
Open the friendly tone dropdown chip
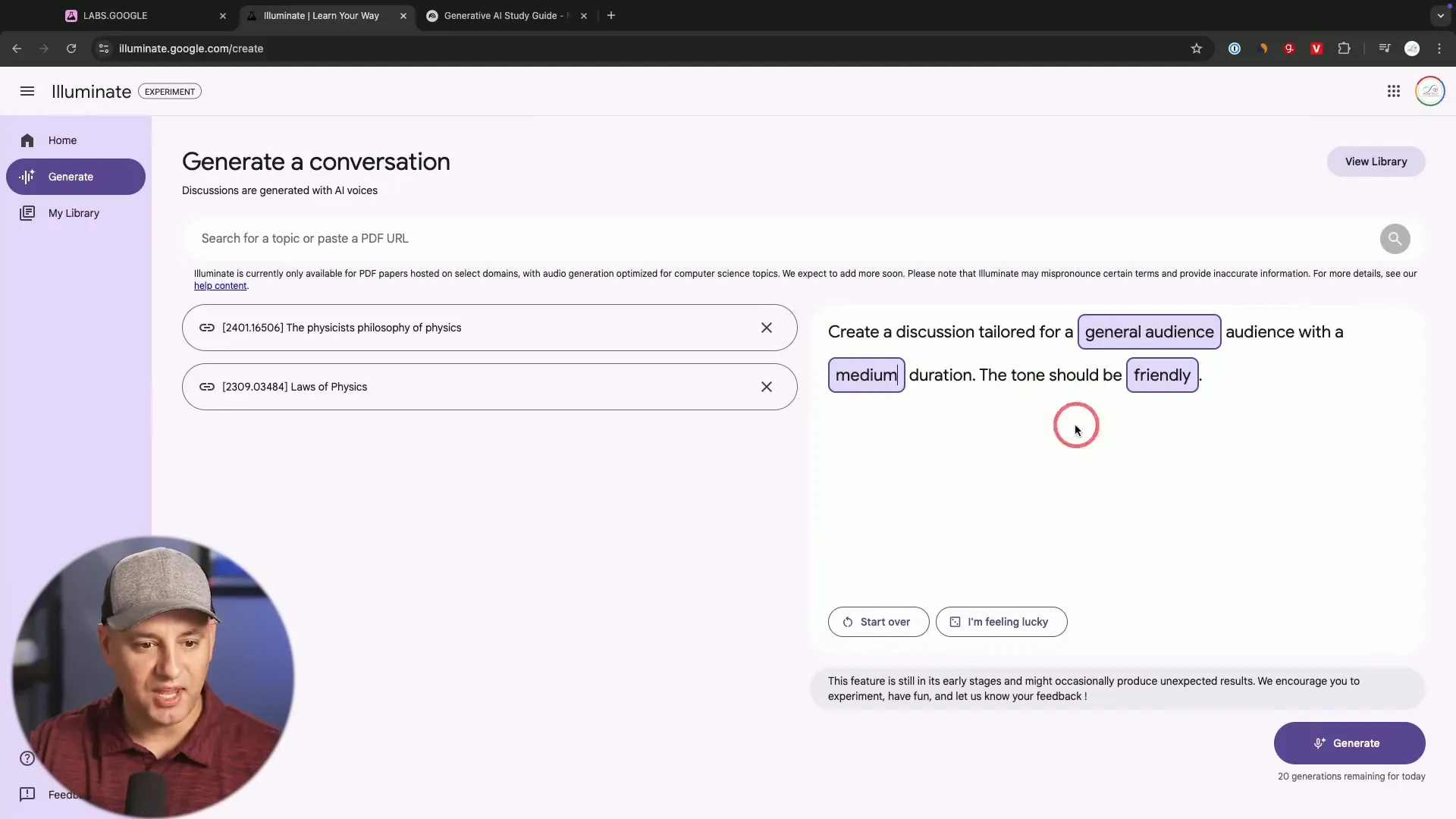[x=1162, y=375]
